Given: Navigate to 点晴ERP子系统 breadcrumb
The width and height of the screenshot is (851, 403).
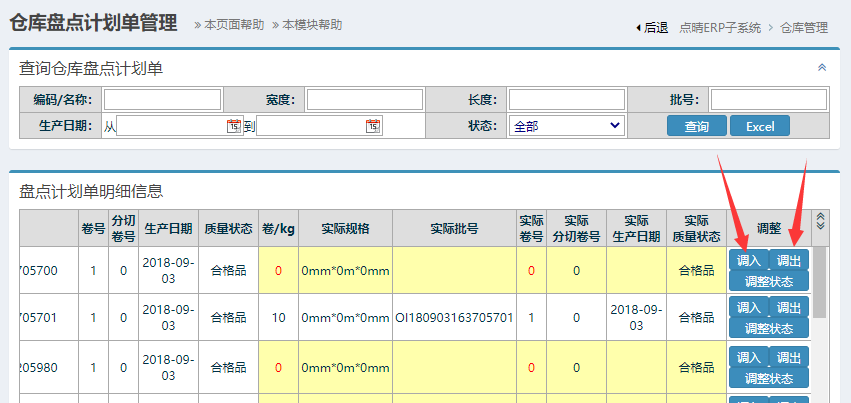Looking at the screenshot, I should click(720, 28).
